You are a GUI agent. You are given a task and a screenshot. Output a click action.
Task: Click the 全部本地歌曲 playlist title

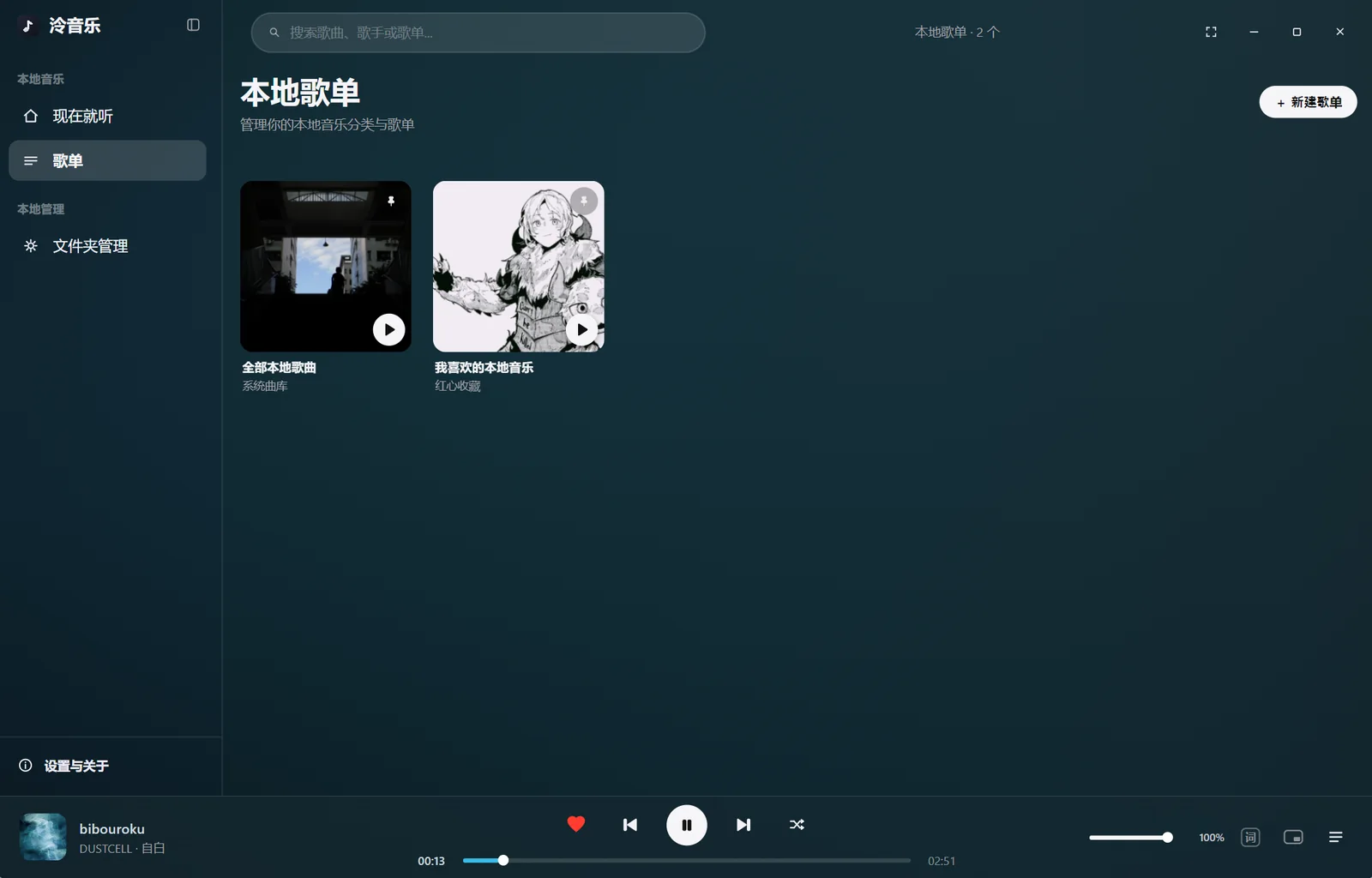pyautogui.click(x=280, y=367)
